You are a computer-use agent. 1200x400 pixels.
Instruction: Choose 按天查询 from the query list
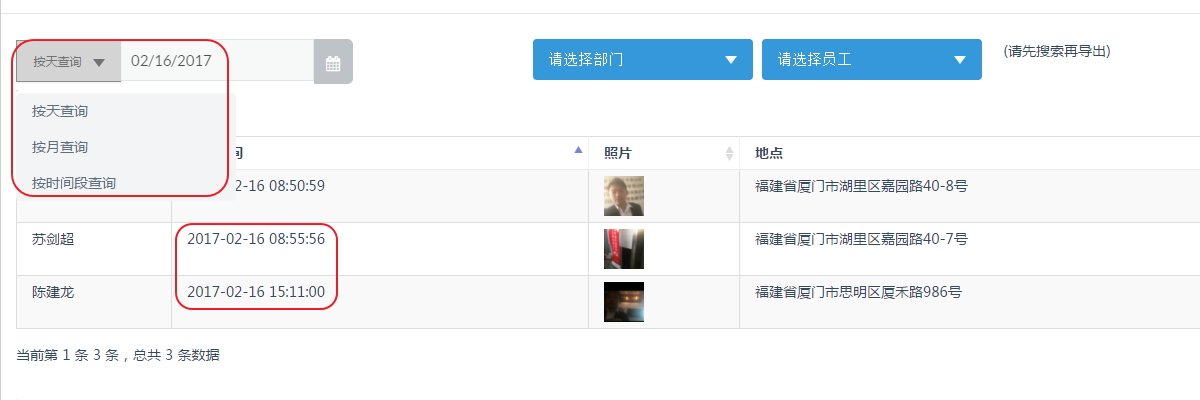tap(60, 111)
